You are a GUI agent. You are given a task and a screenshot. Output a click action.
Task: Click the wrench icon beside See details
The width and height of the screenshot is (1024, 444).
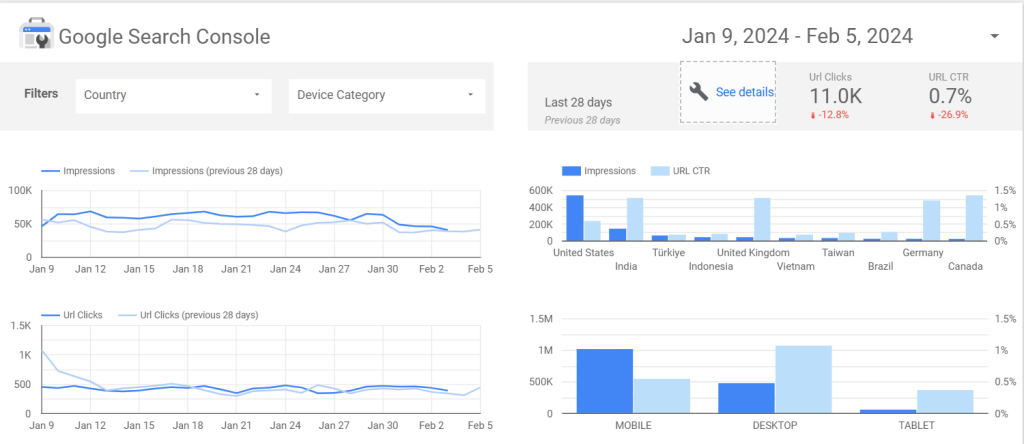(x=698, y=92)
